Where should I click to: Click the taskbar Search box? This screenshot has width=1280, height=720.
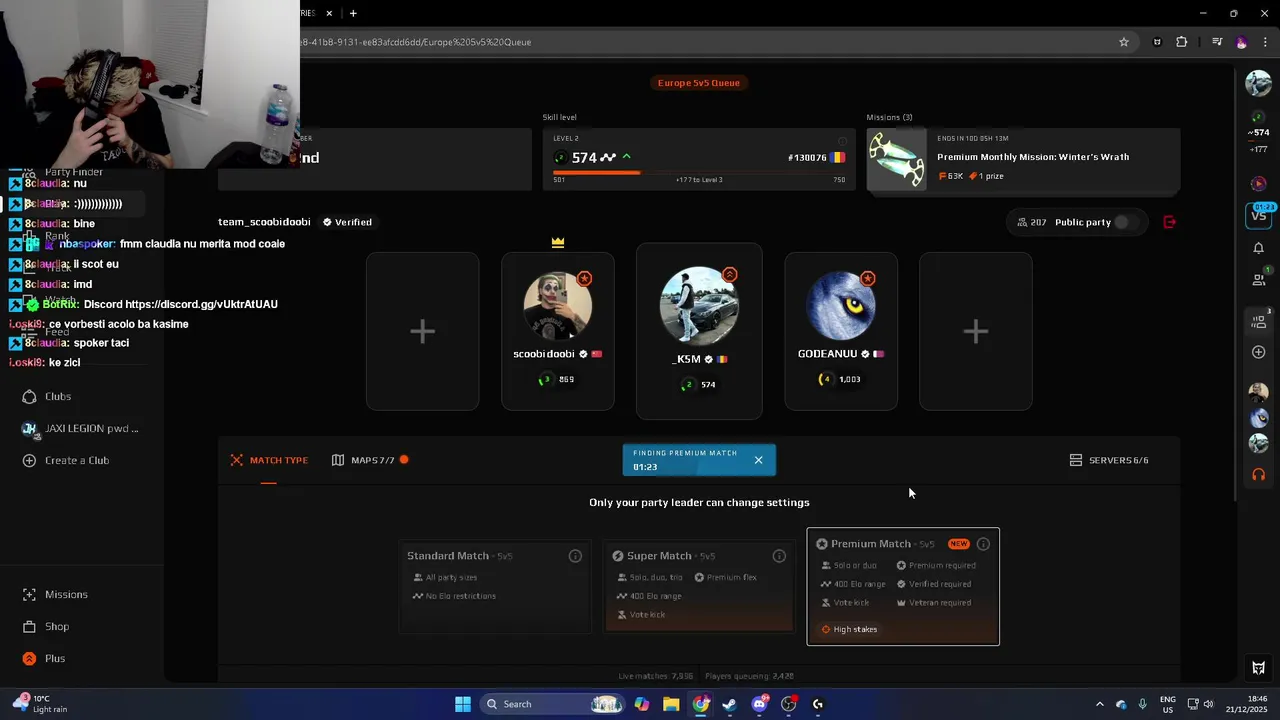point(551,704)
